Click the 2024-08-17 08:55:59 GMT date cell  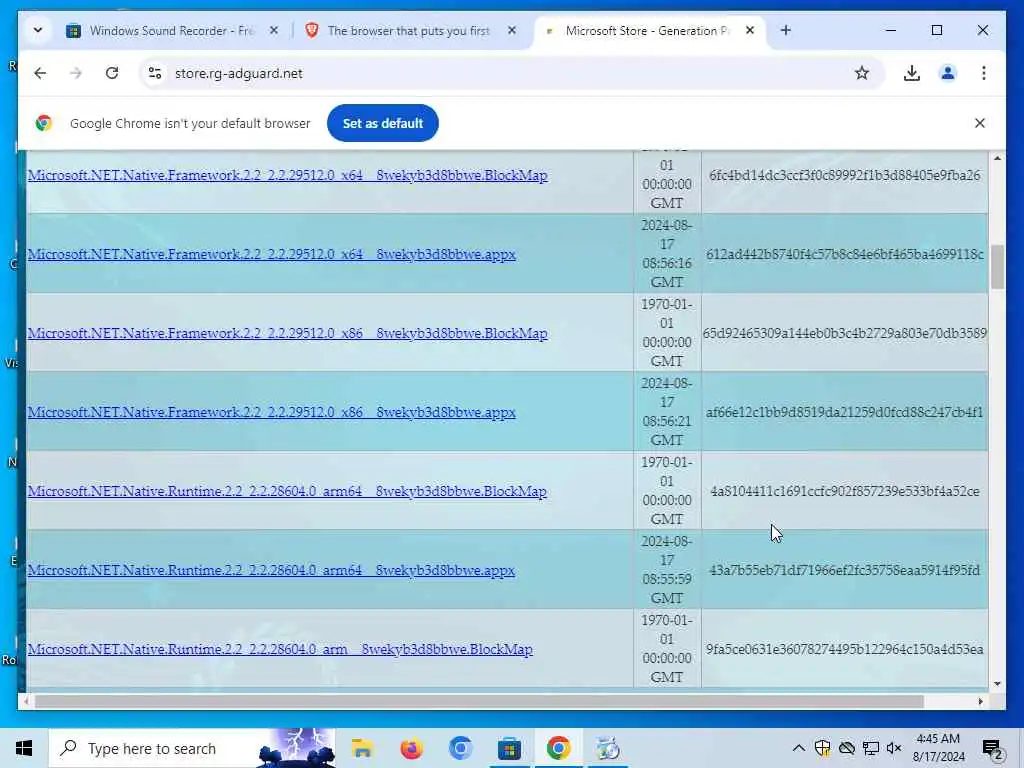click(667, 570)
